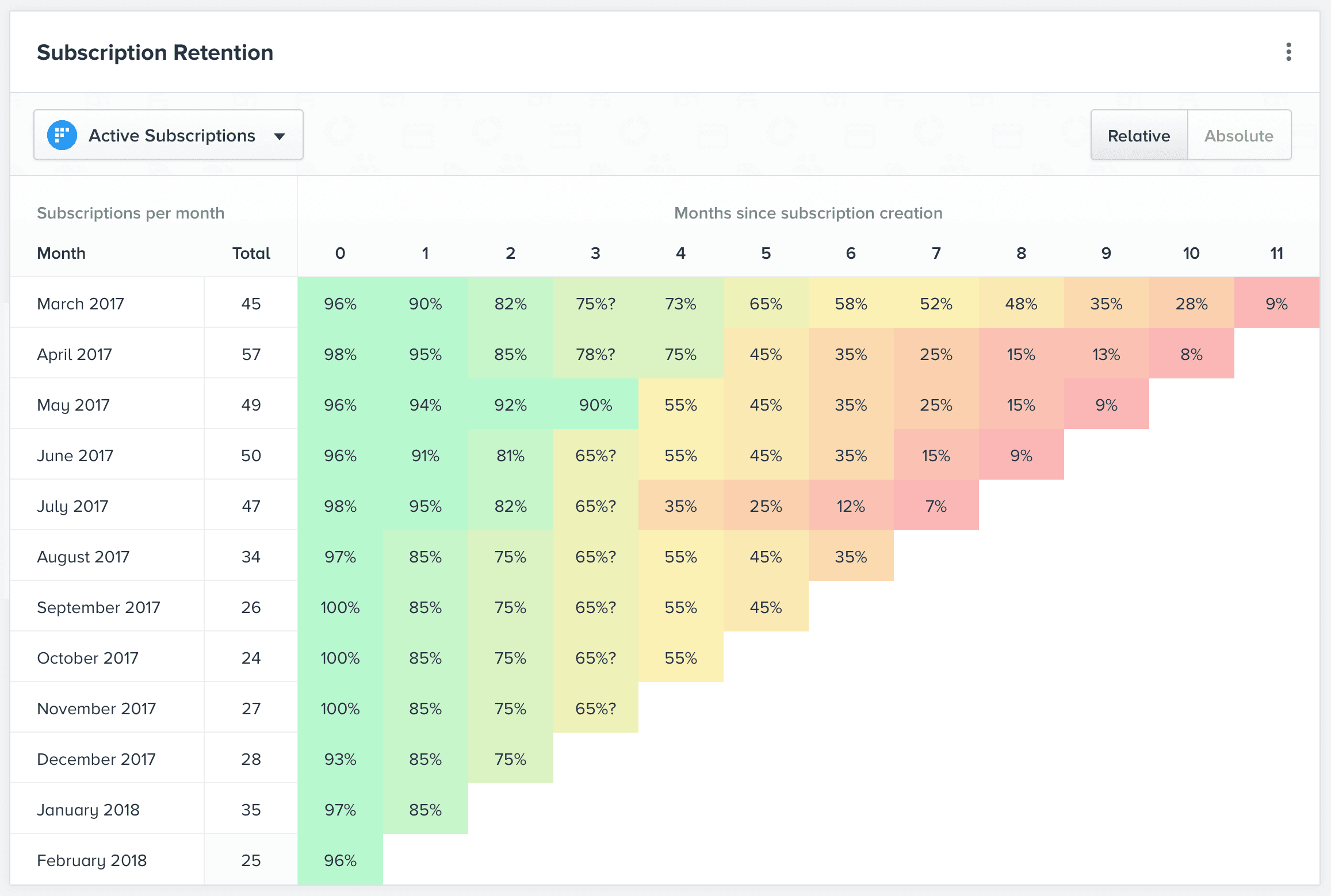This screenshot has height=896, width=1331.
Task: Select the July 2017 row label
Action: tap(72, 506)
